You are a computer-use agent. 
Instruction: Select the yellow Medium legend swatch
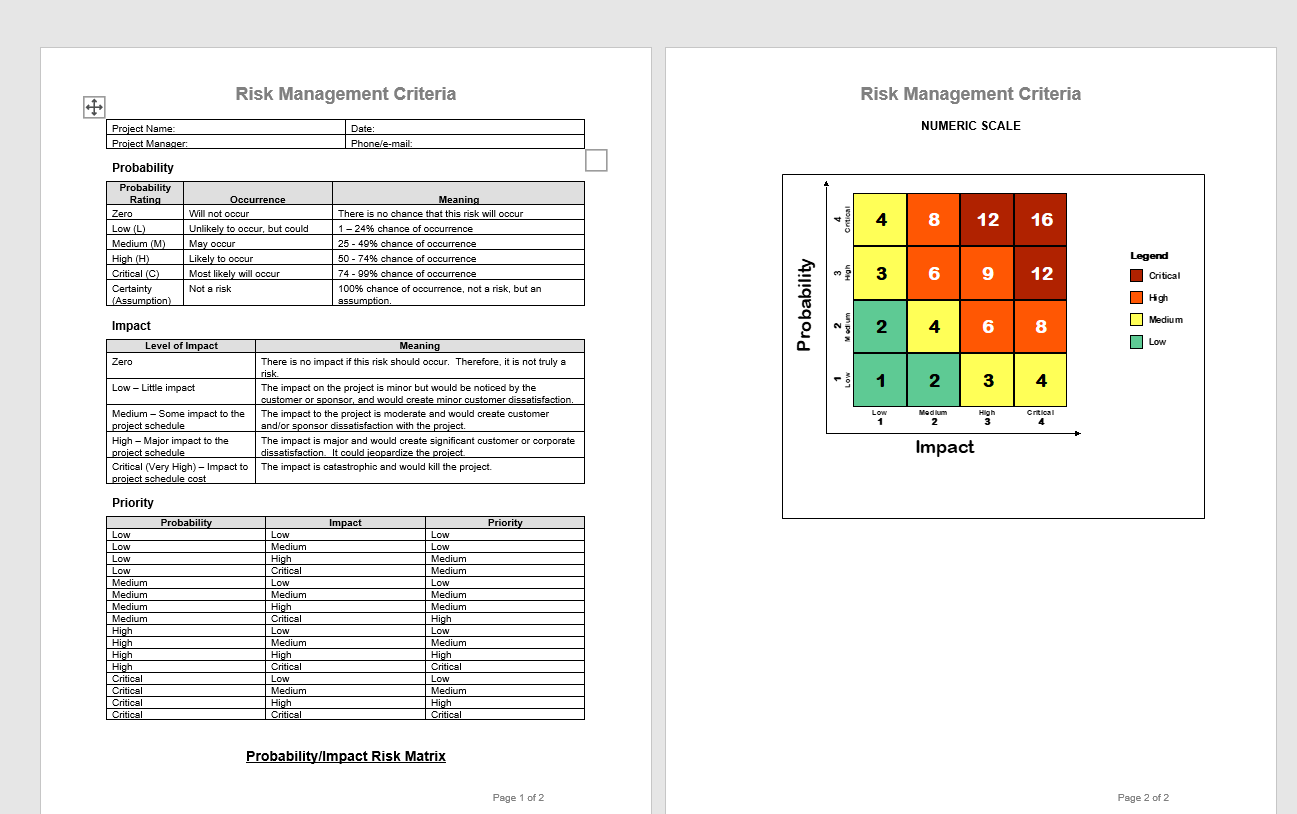(1135, 319)
